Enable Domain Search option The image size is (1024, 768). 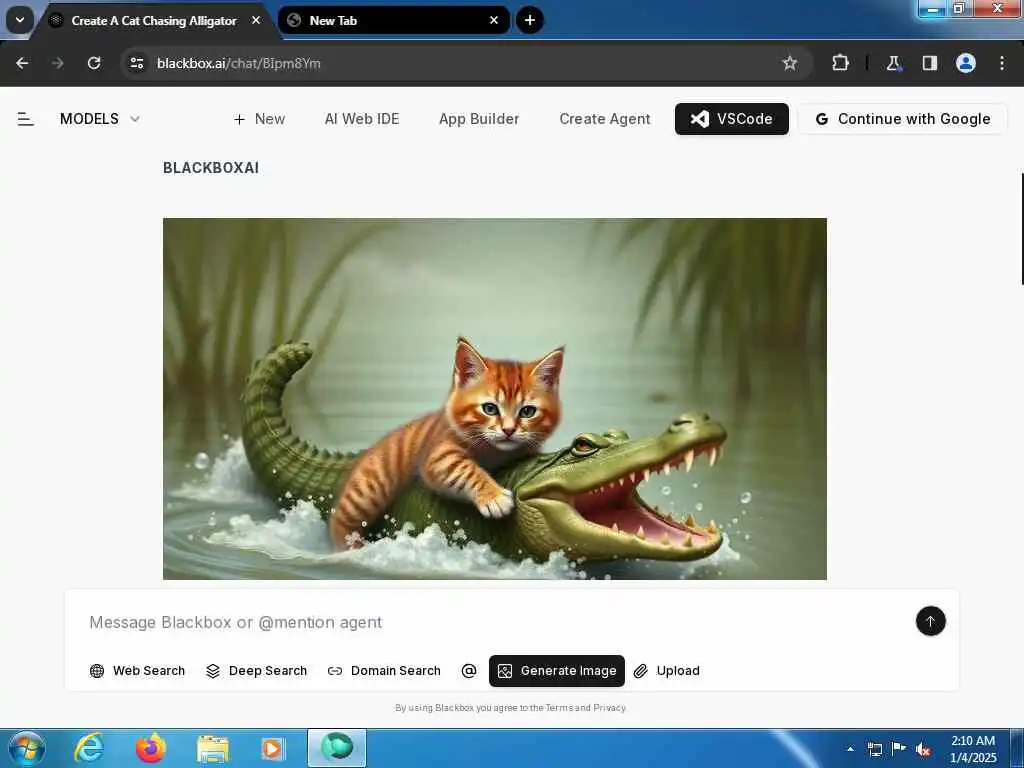384,671
